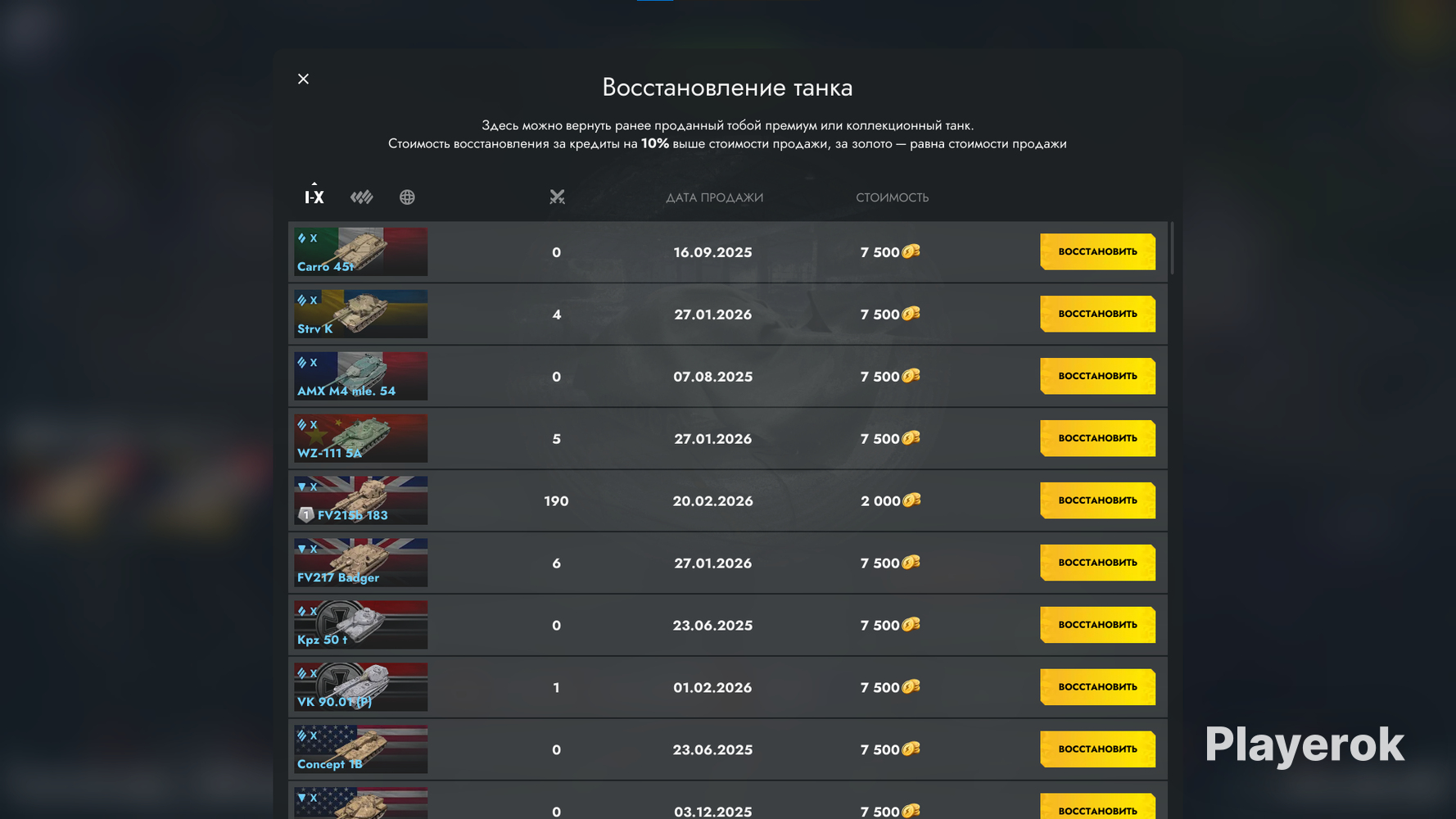Viewport: 1456px width, 819px height.
Task: Restore the Carro 45t tank
Action: click(x=1097, y=251)
